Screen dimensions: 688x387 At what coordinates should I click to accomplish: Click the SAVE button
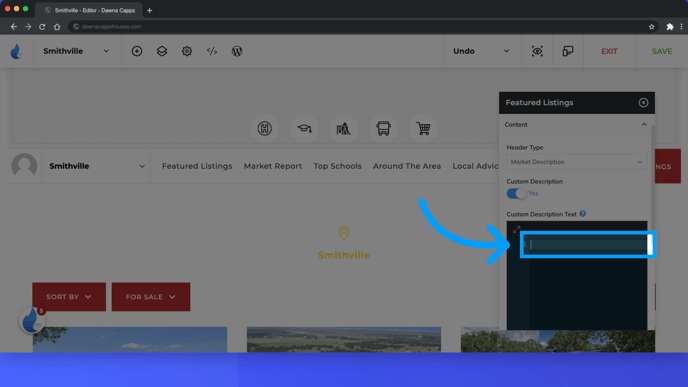pos(662,51)
